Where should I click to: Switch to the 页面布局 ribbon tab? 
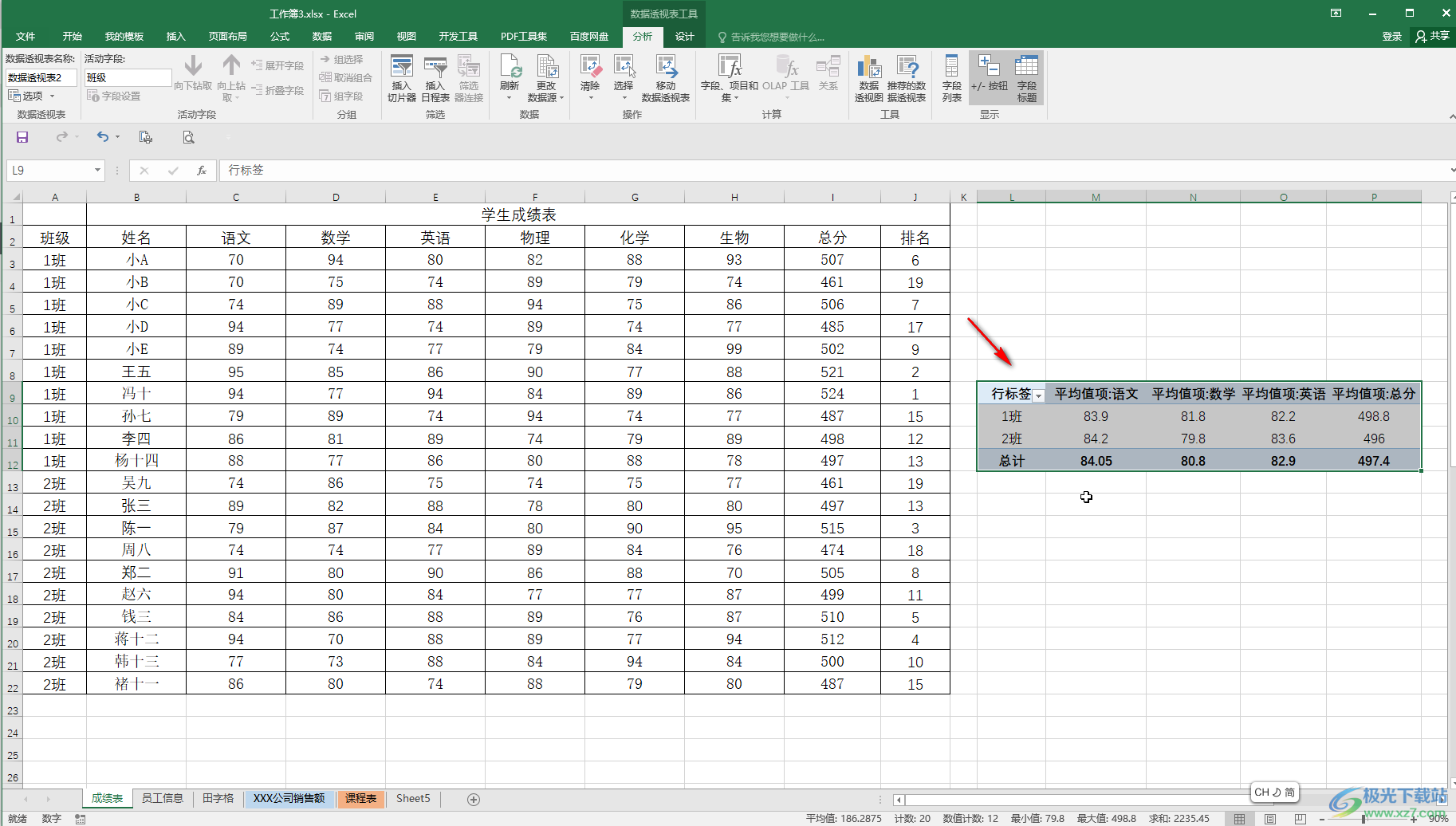click(228, 37)
